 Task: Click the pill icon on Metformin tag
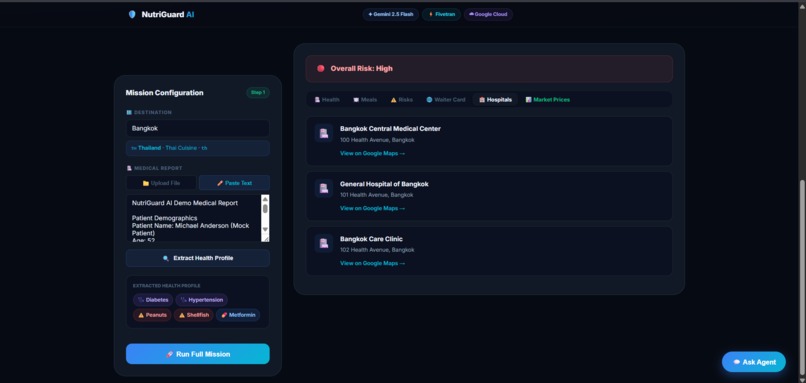pyautogui.click(x=224, y=315)
